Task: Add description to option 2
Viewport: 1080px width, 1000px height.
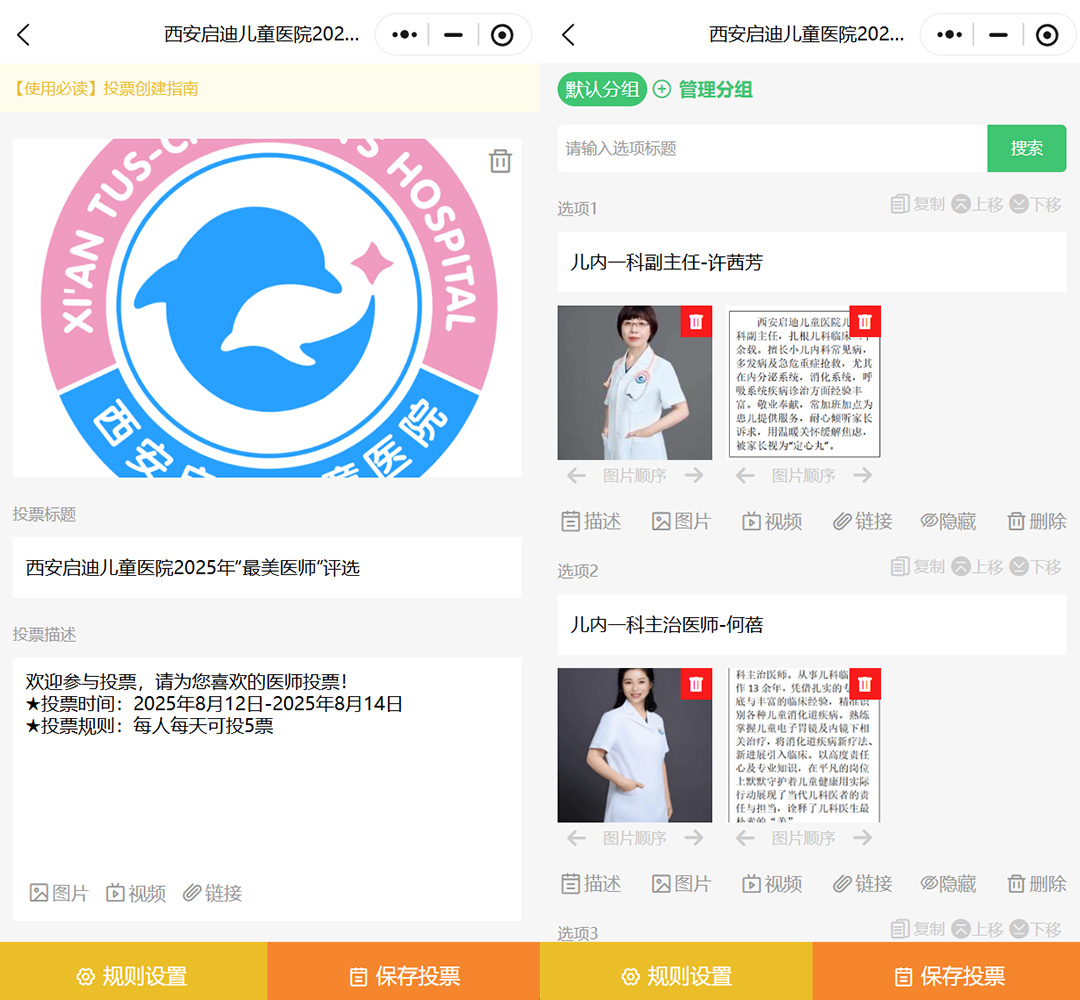Action: (591, 884)
